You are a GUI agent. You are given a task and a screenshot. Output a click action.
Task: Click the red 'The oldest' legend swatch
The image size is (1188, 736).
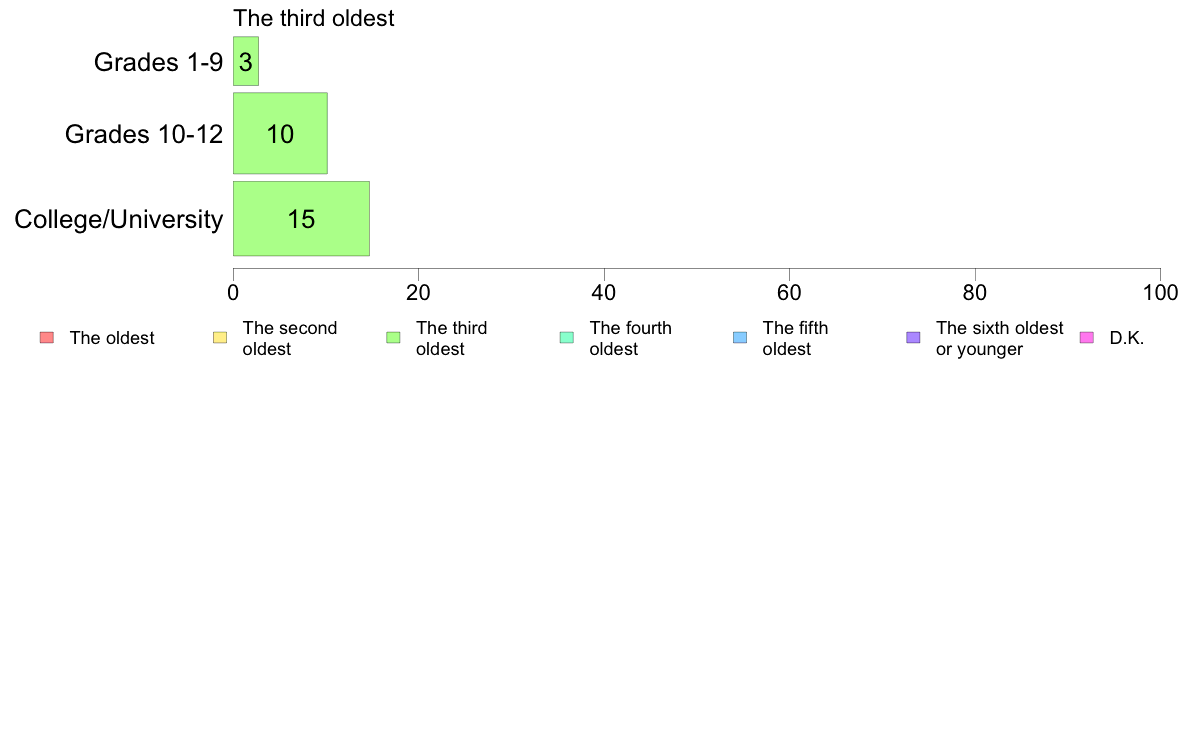[47, 338]
